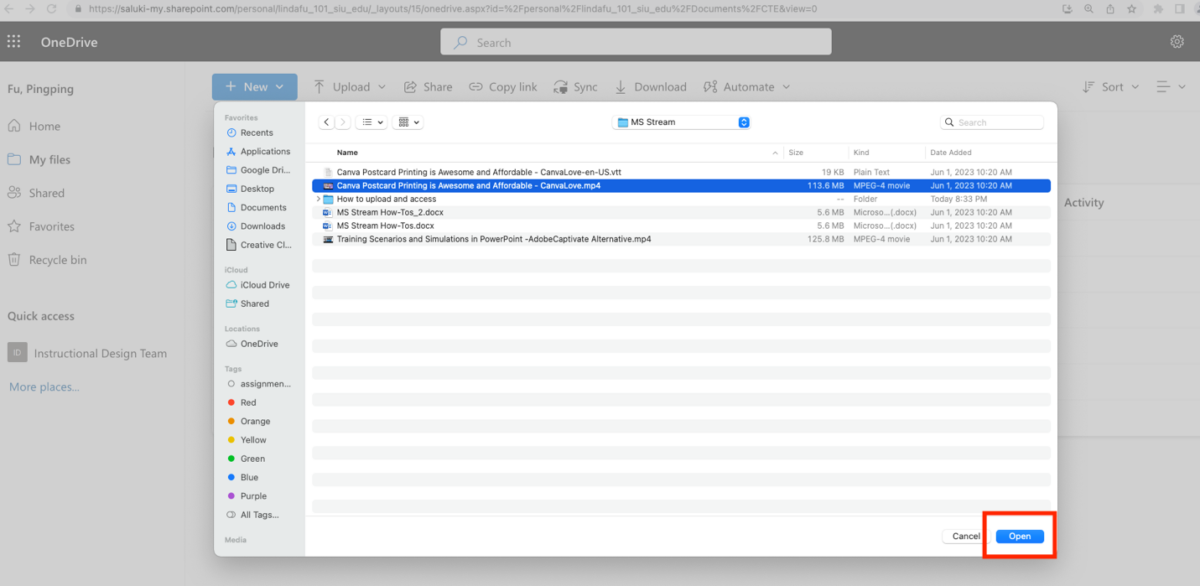The height and width of the screenshot is (586, 1200).
Task: Select the MS Stream How-Tos_2.docx file
Action: pos(681,213)
